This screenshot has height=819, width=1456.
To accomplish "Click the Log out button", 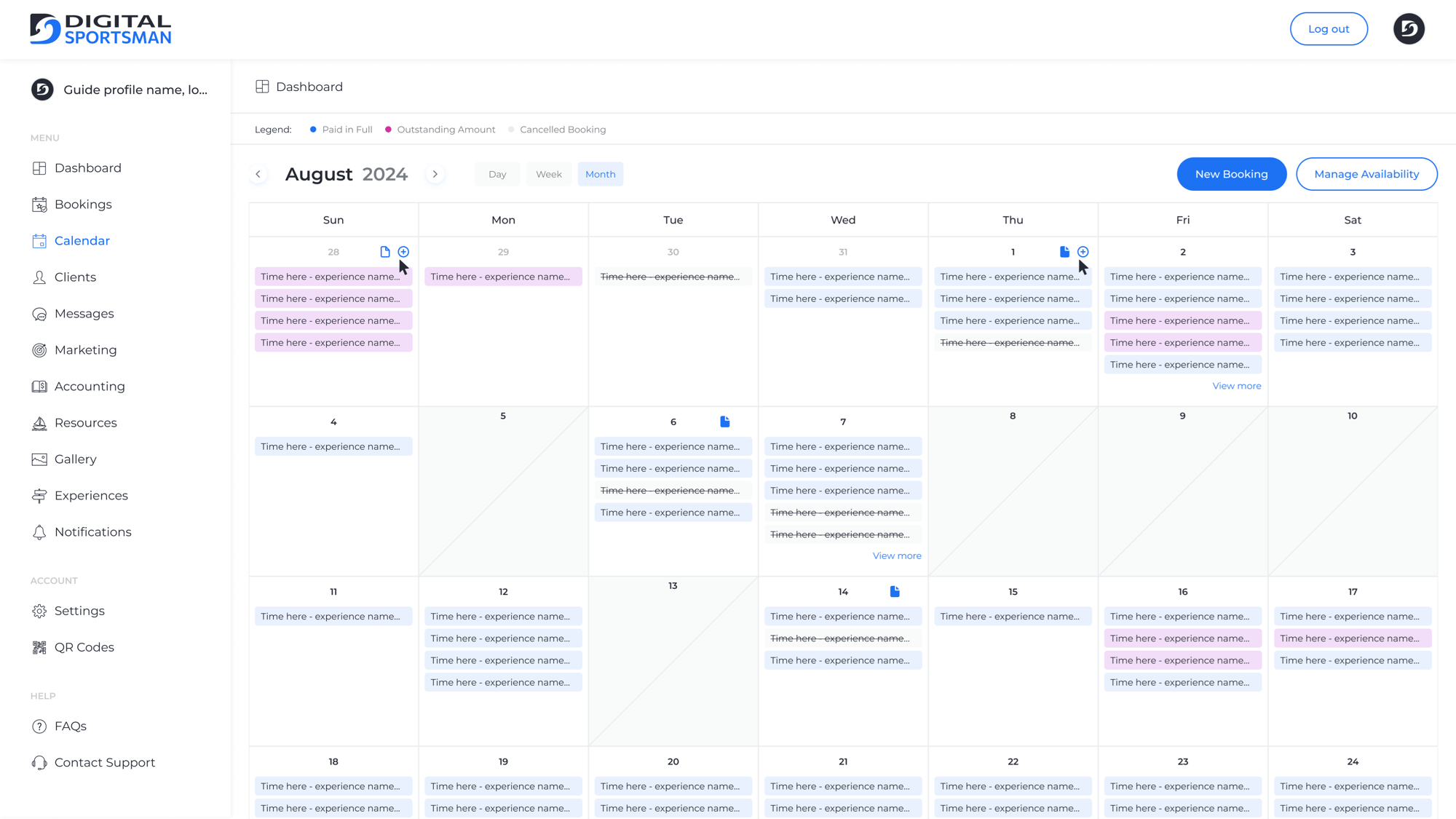I will 1329,29.
